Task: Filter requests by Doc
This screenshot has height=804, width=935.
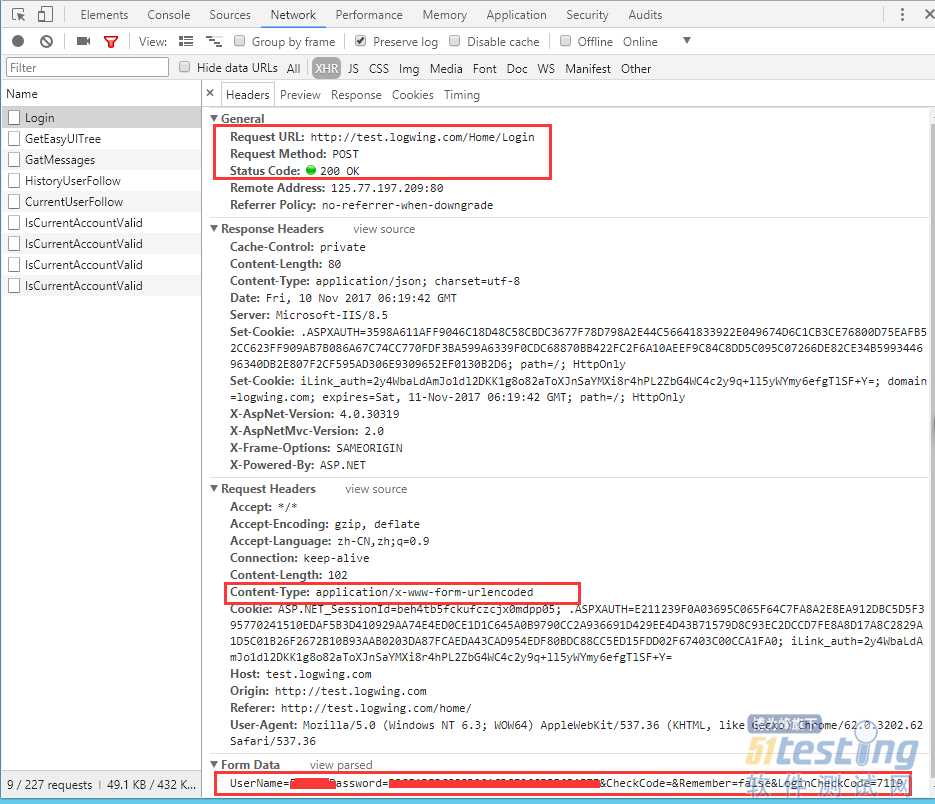Action: (517, 69)
